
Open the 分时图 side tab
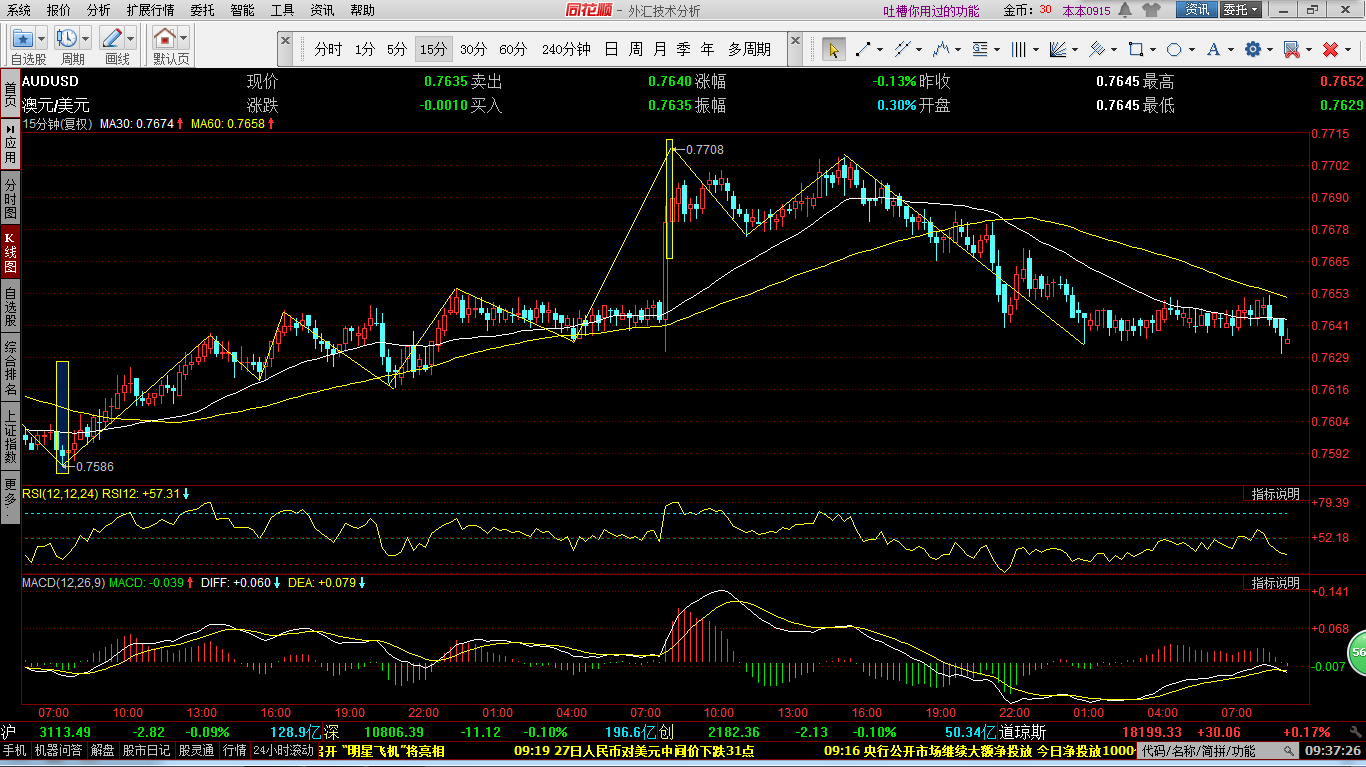[10, 199]
